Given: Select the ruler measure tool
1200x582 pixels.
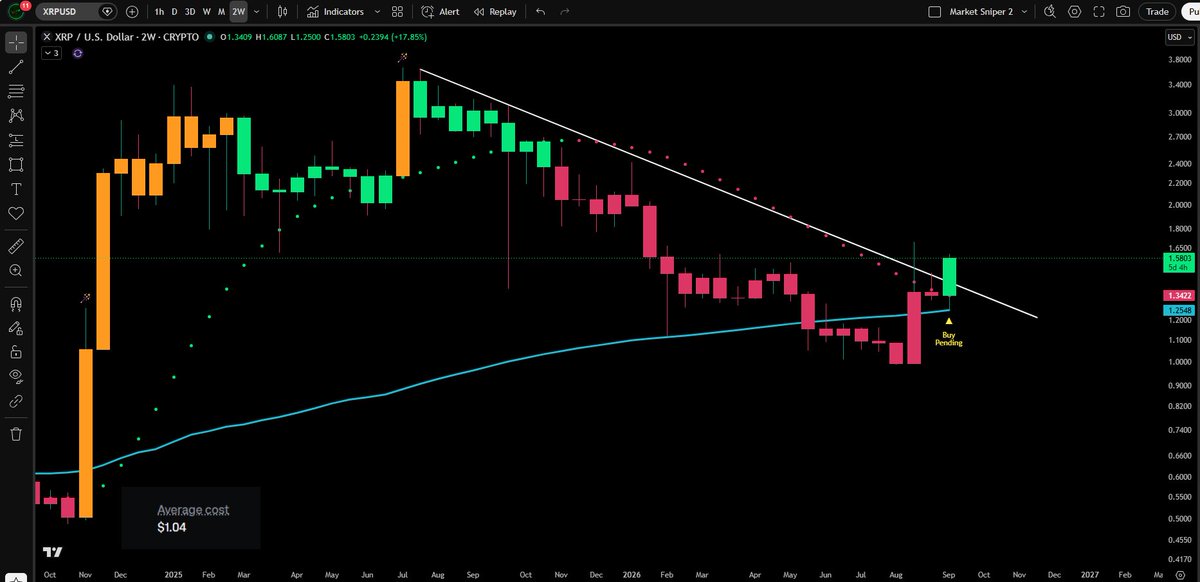Looking at the screenshot, I should (x=16, y=245).
